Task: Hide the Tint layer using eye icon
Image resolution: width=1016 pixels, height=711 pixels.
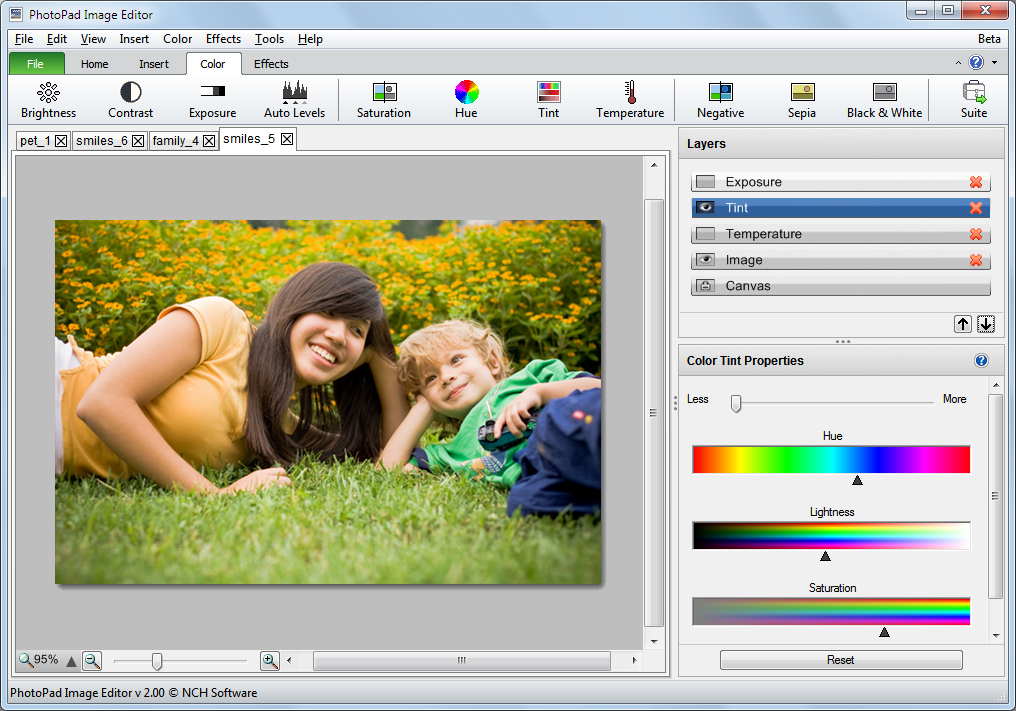Action: click(706, 208)
